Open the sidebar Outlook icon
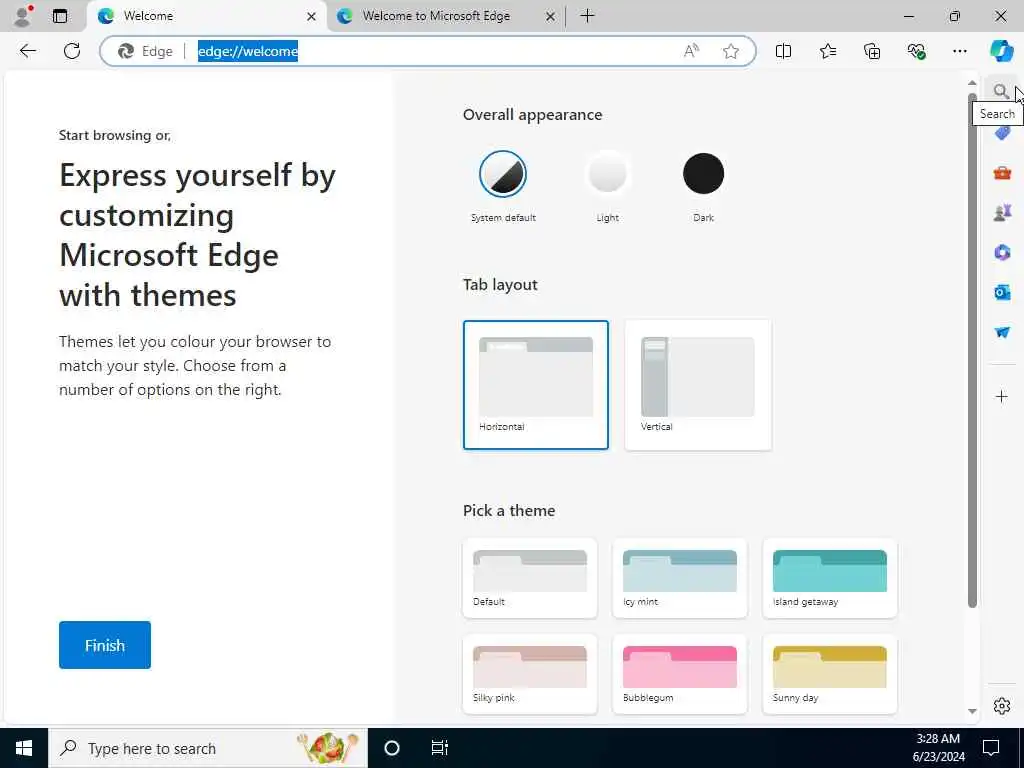 1002,293
